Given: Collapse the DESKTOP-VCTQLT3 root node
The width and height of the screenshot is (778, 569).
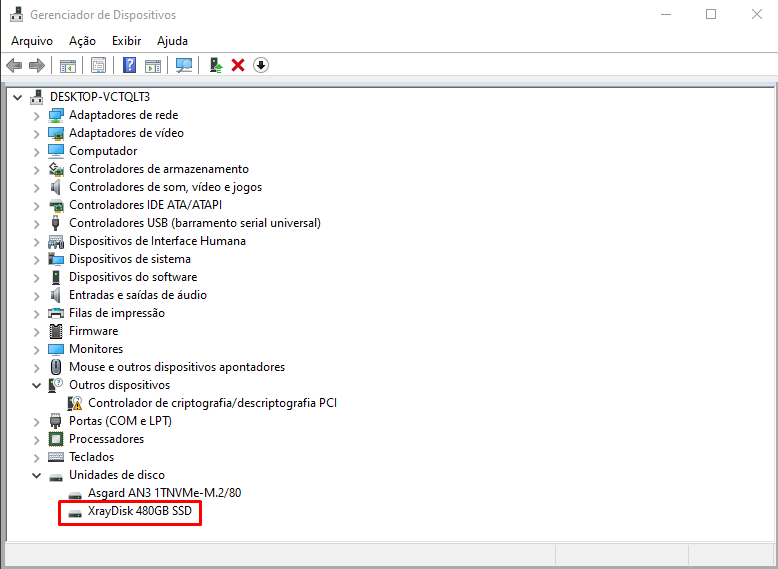Looking at the screenshot, I should (x=18, y=97).
